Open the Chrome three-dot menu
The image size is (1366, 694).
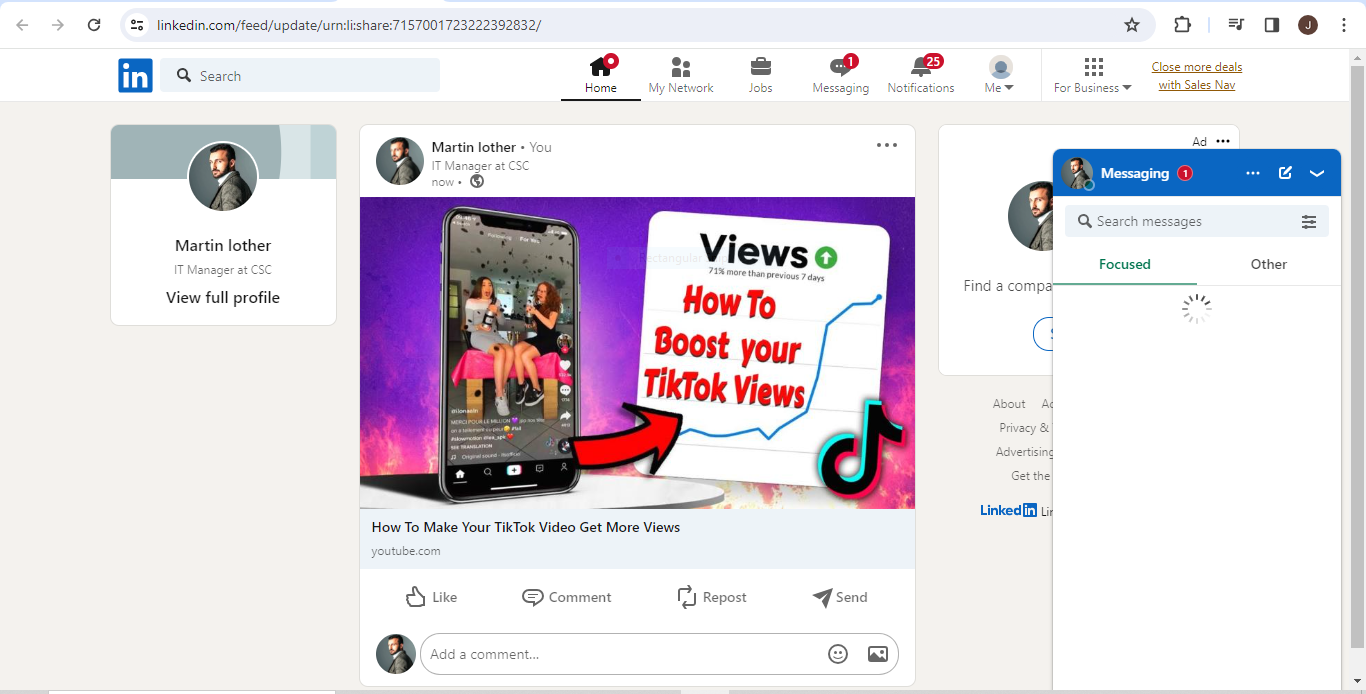(x=1344, y=25)
